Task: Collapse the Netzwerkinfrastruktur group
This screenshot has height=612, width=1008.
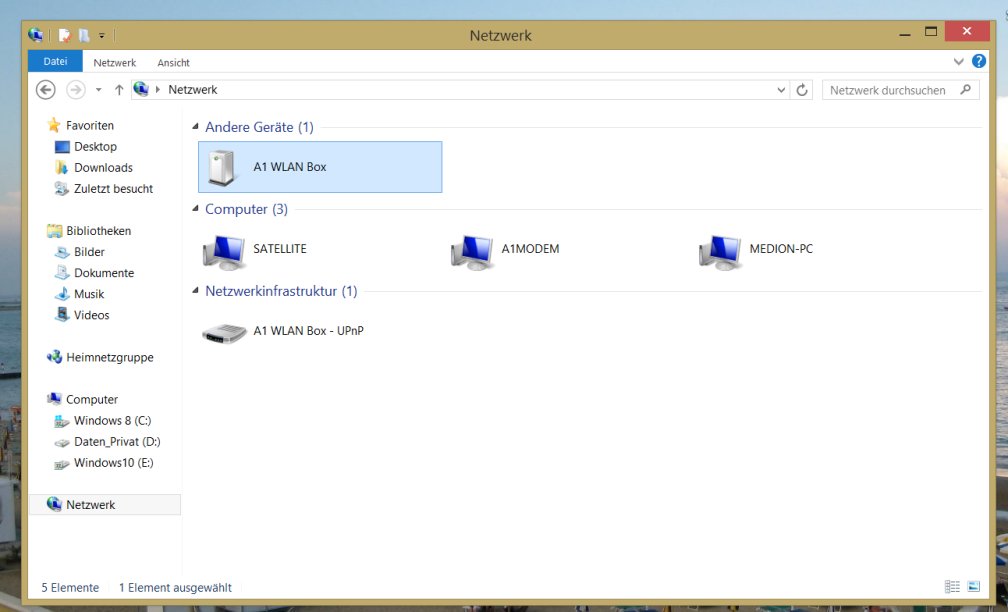Action: (195, 291)
